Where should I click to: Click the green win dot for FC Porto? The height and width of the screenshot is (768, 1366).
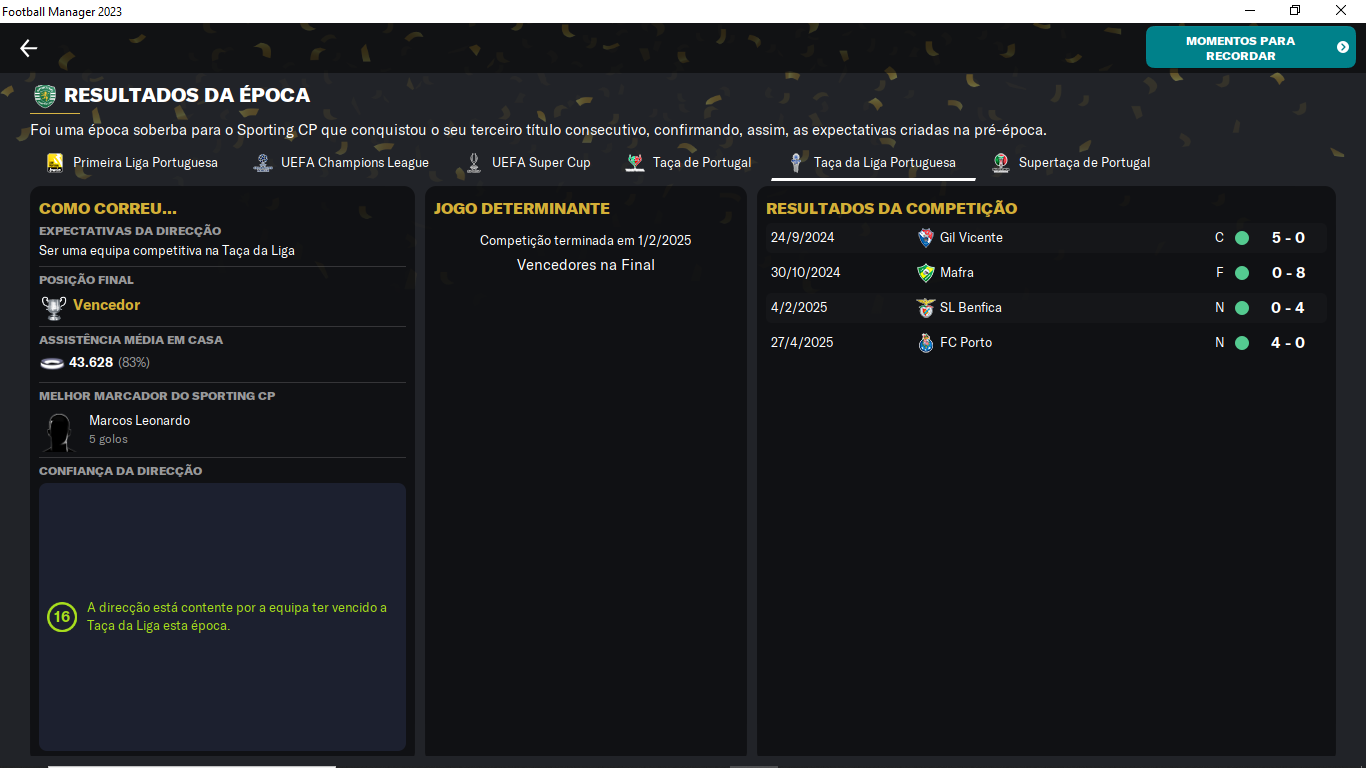click(x=1242, y=343)
